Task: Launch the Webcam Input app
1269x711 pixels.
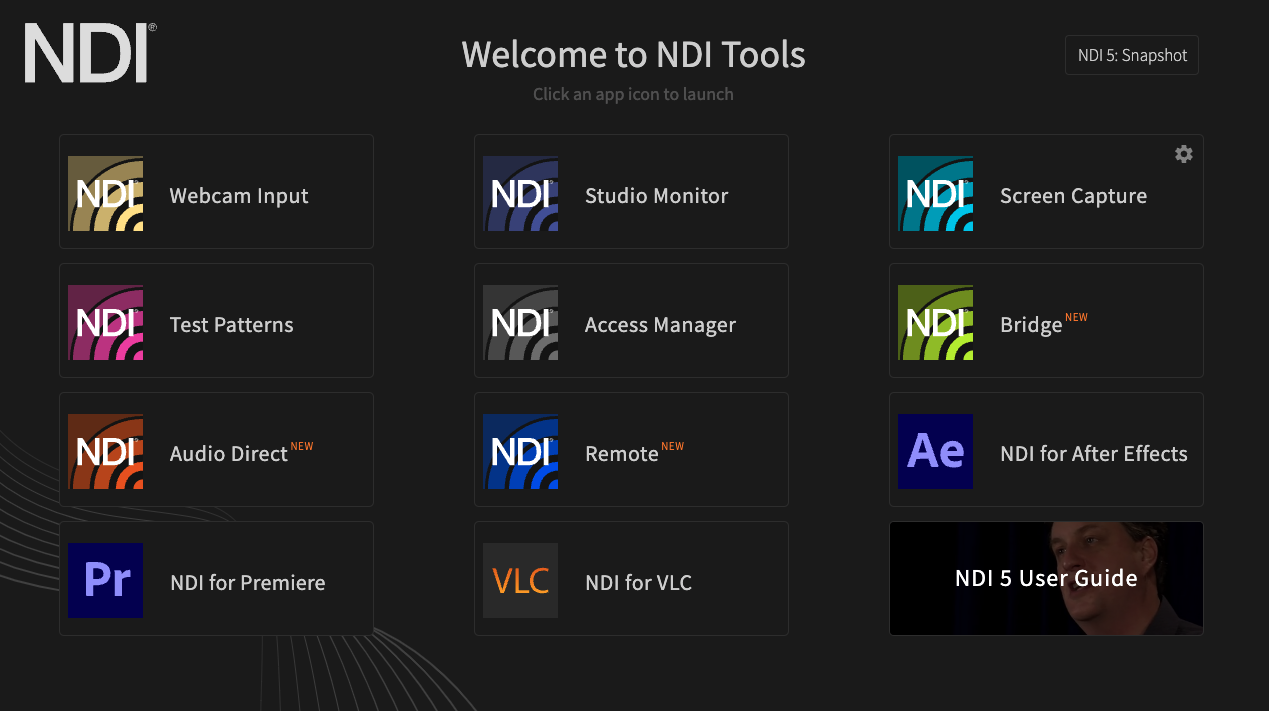Action: tap(216, 191)
